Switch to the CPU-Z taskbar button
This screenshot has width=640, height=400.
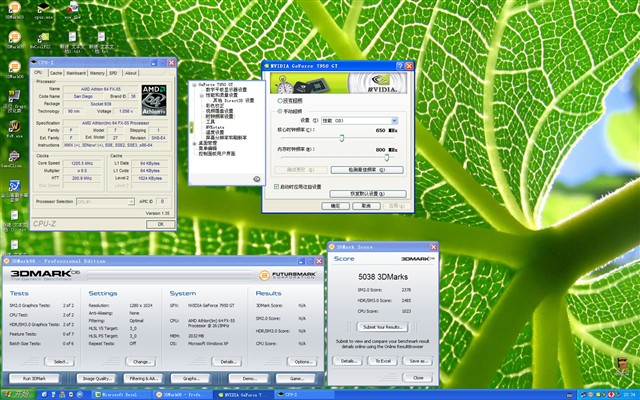tap(304, 395)
